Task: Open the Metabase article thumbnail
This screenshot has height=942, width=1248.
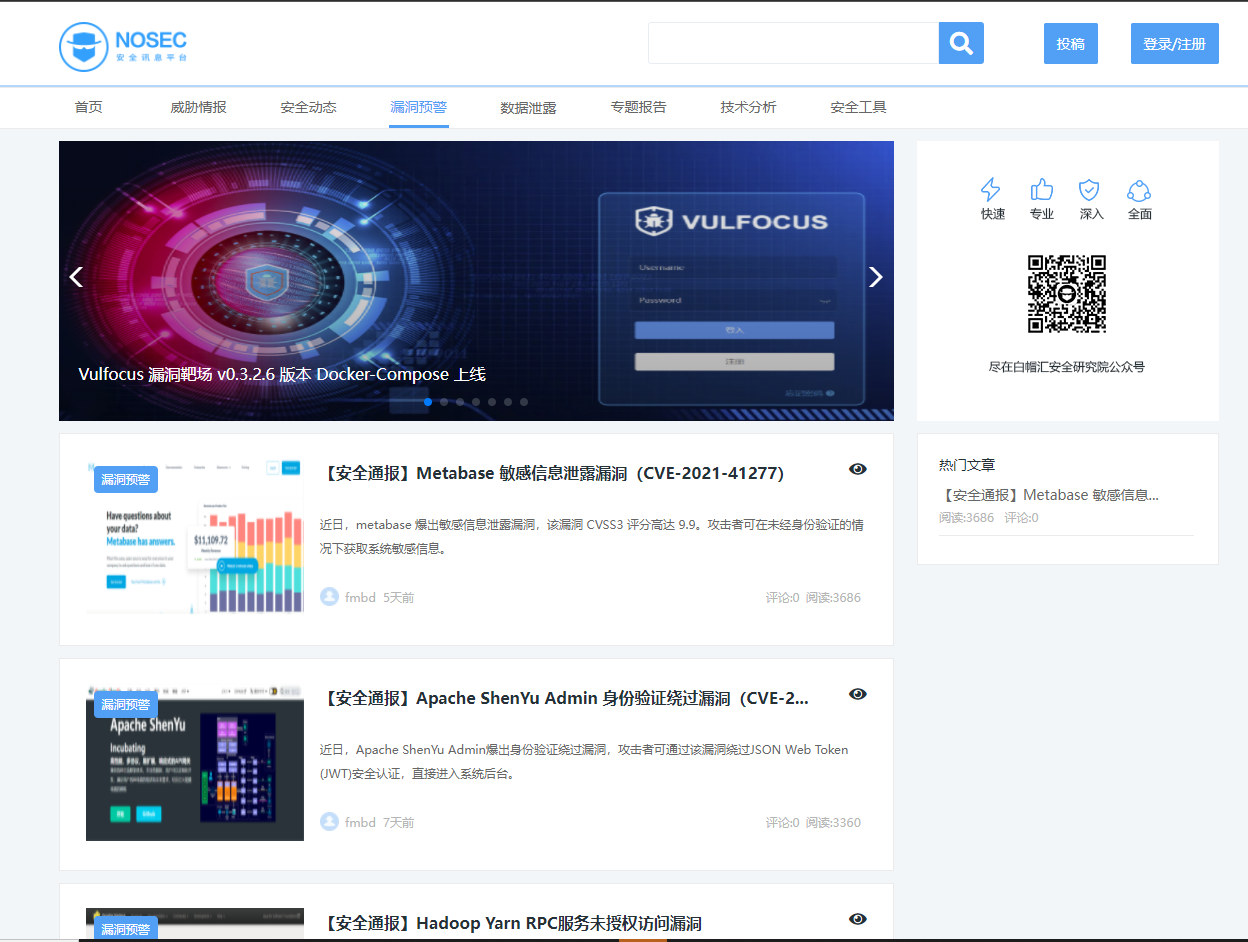Action: 195,537
